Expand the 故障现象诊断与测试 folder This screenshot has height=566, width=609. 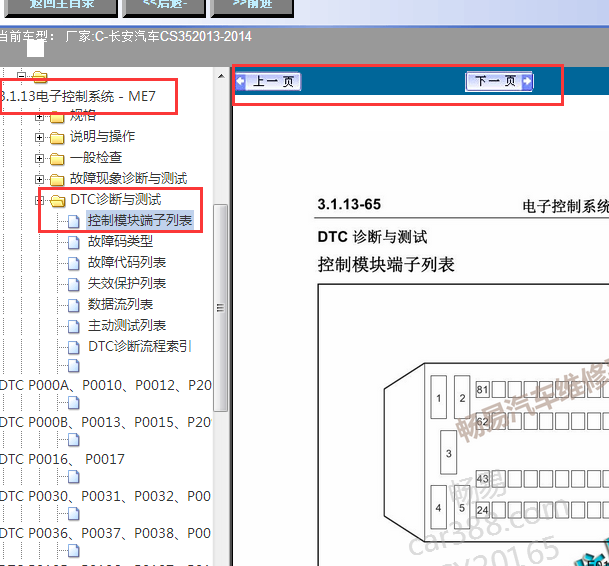(x=39, y=179)
